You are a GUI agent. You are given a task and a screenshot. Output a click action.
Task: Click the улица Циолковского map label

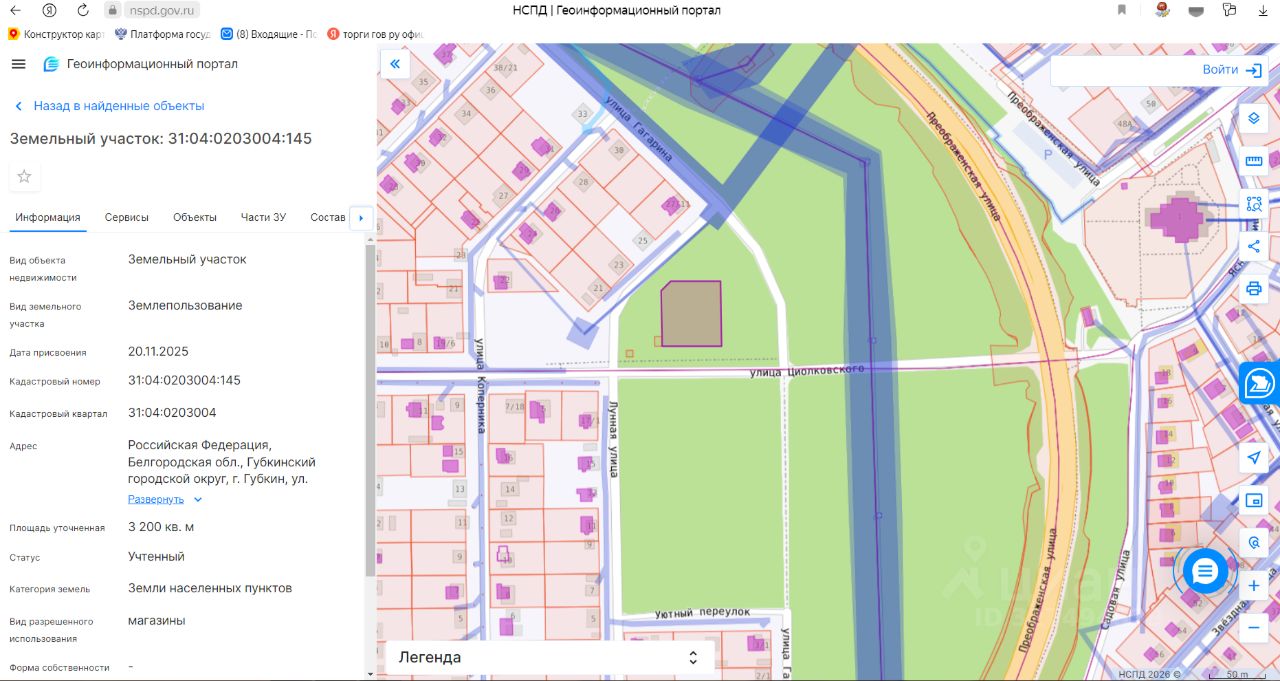pos(807,371)
